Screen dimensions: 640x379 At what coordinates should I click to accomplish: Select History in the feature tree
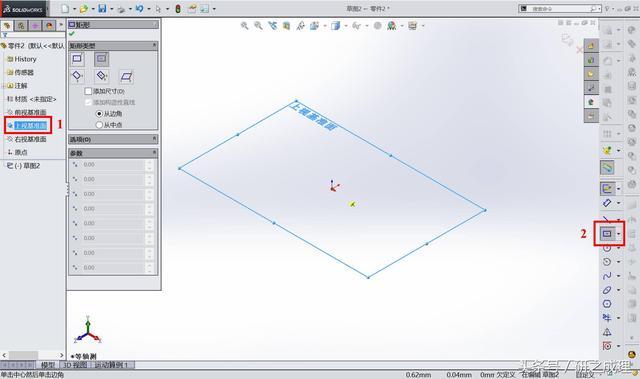(25, 59)
